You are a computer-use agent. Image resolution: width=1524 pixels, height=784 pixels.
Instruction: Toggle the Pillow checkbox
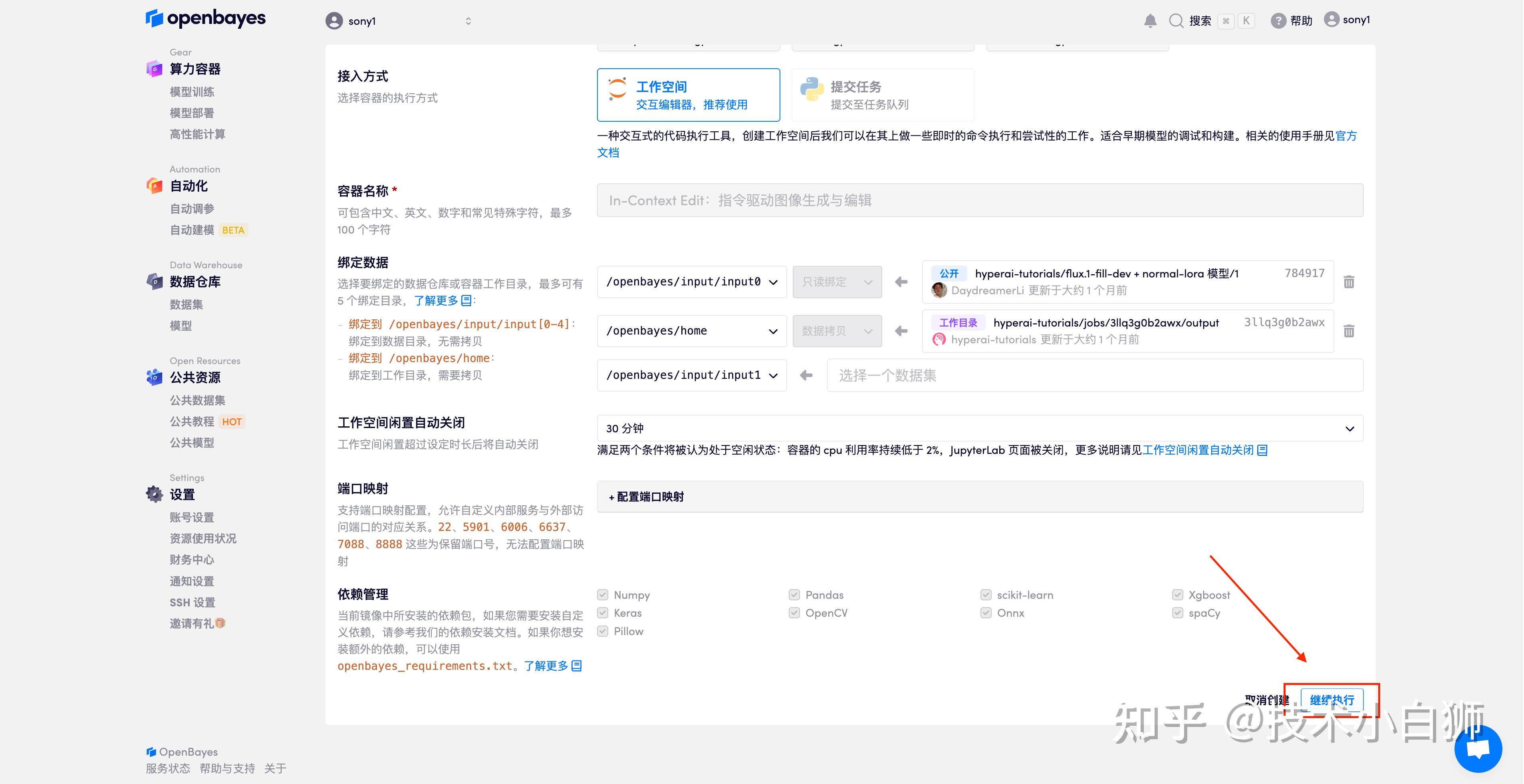pos(602,632)
